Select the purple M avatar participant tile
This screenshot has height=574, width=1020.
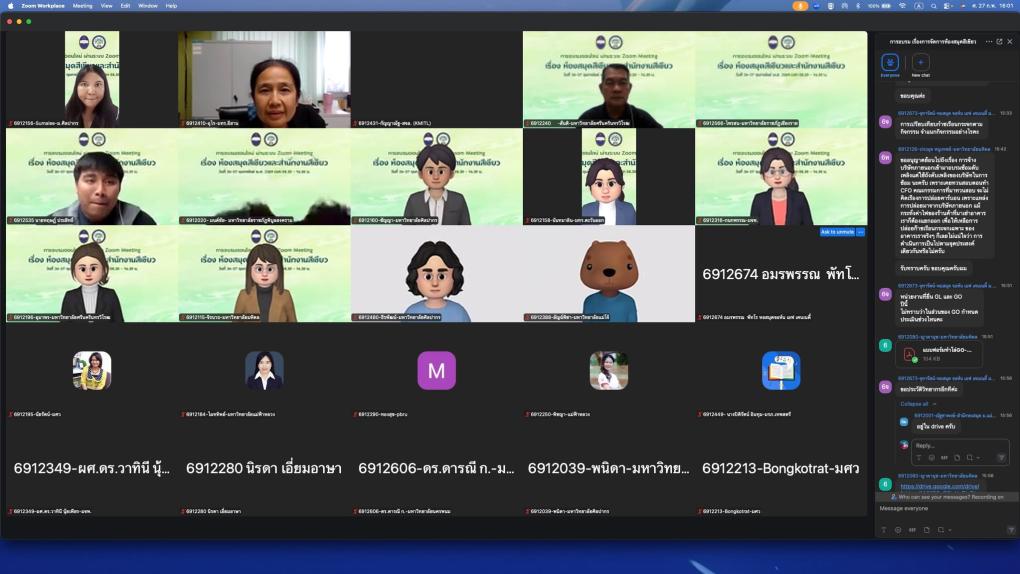pyautogui.click(x=436, y=371)
